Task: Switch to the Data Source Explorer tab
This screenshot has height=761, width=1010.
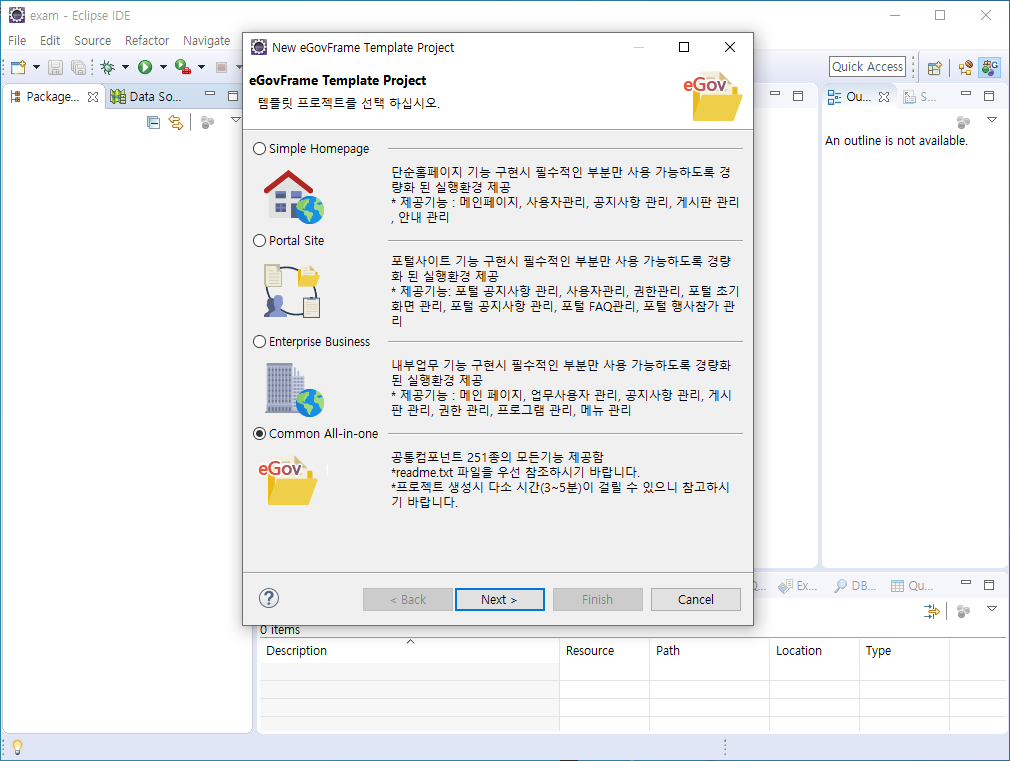Action: click(147, 97)
